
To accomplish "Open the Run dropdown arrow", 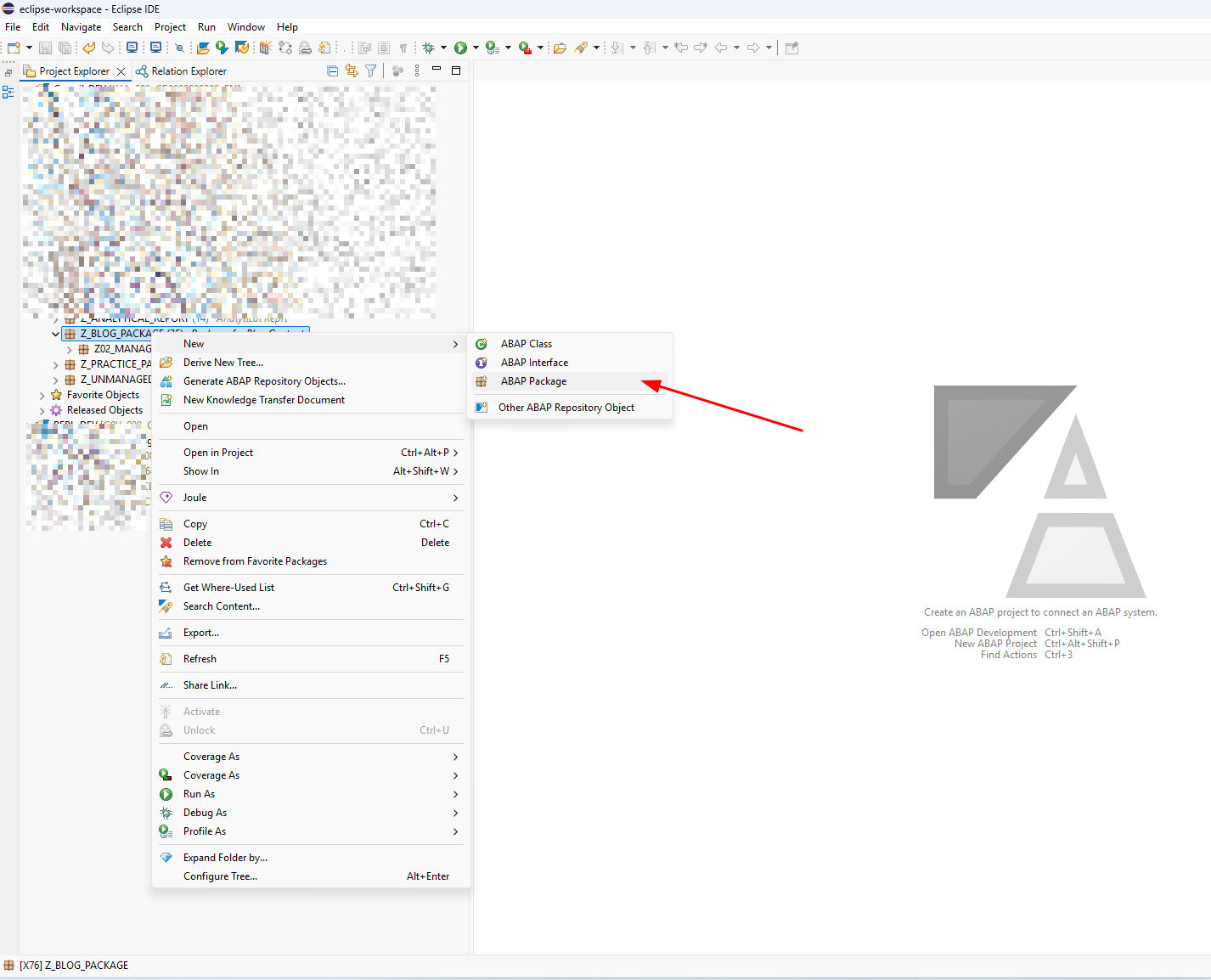I will click(x=476, y=48).
